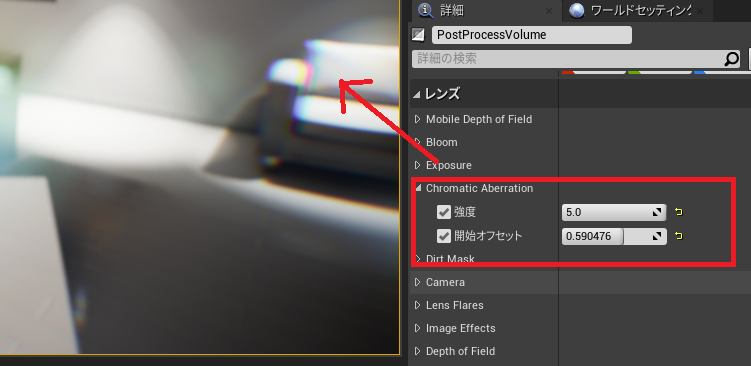This screenshot has height=366, width=751.
Task: Expand Mobile Depth of Field section
Action: pyautogui.click(x=417, y=119)
